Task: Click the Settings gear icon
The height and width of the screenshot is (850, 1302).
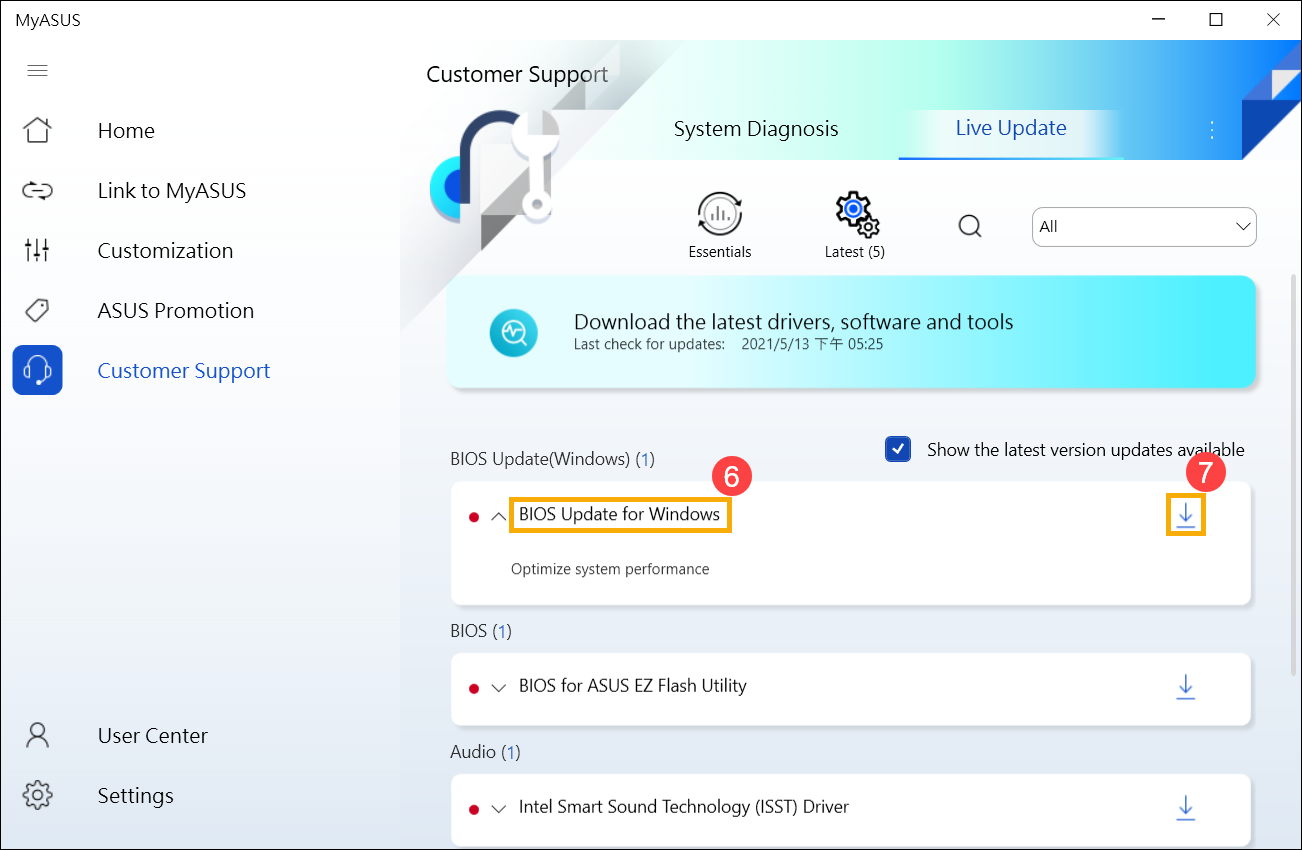Action: click(x=37, y=795)
